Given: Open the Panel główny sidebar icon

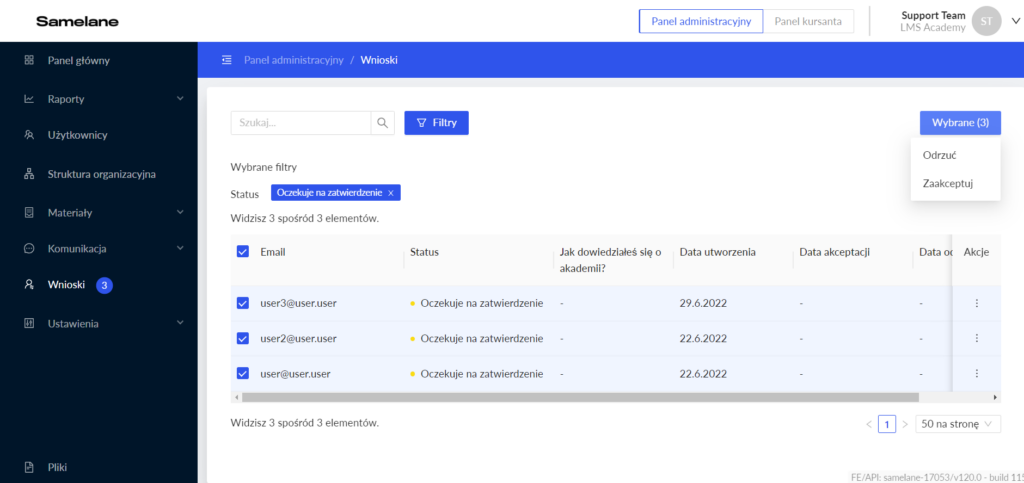Looking at the screenshot, I should pyautogui.click(x=29, y=60).
